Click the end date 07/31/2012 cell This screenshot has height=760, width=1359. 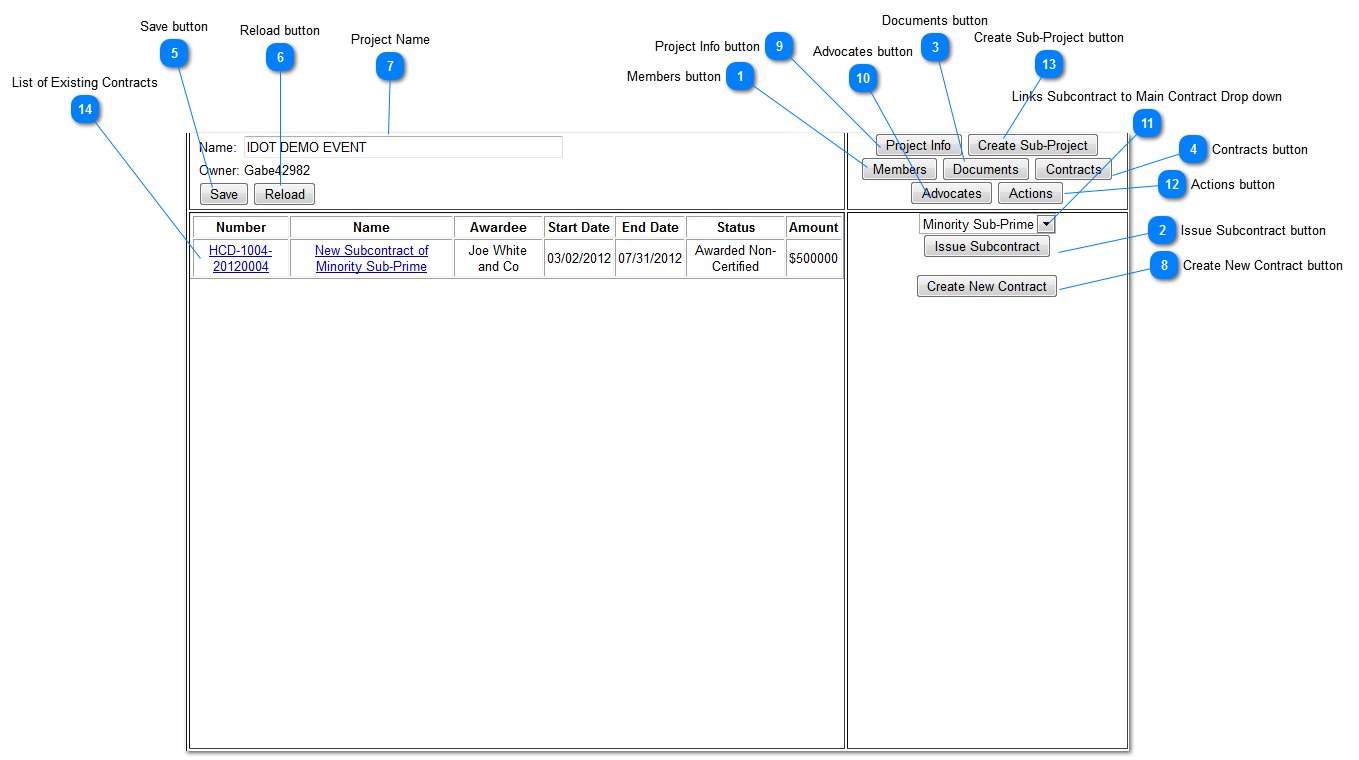point(650,258)
